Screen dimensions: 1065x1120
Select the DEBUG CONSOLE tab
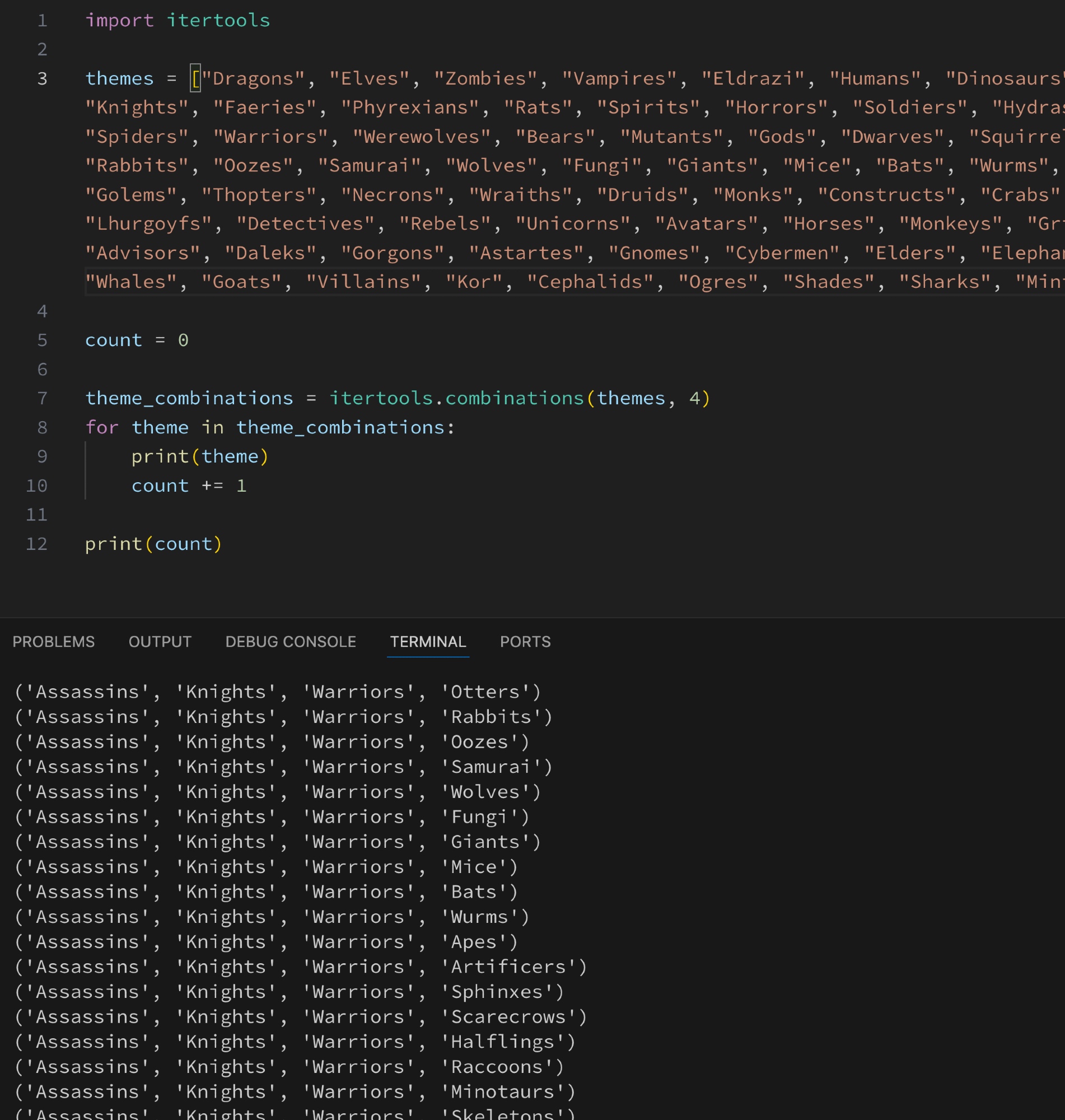click(290, 641)
